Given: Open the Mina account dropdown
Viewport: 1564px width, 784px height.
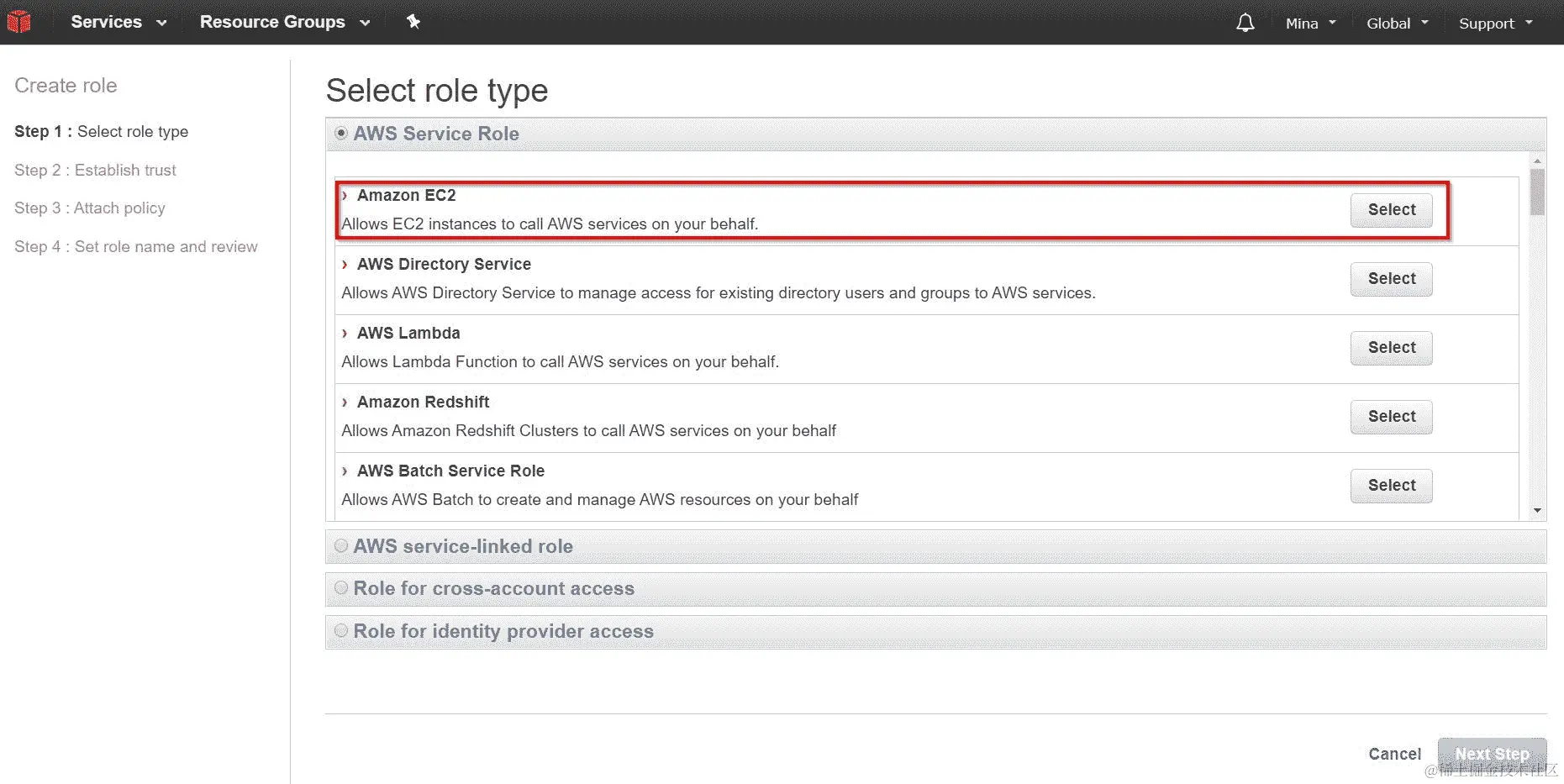Looking at the screenshot, I should coord(1310,24).
